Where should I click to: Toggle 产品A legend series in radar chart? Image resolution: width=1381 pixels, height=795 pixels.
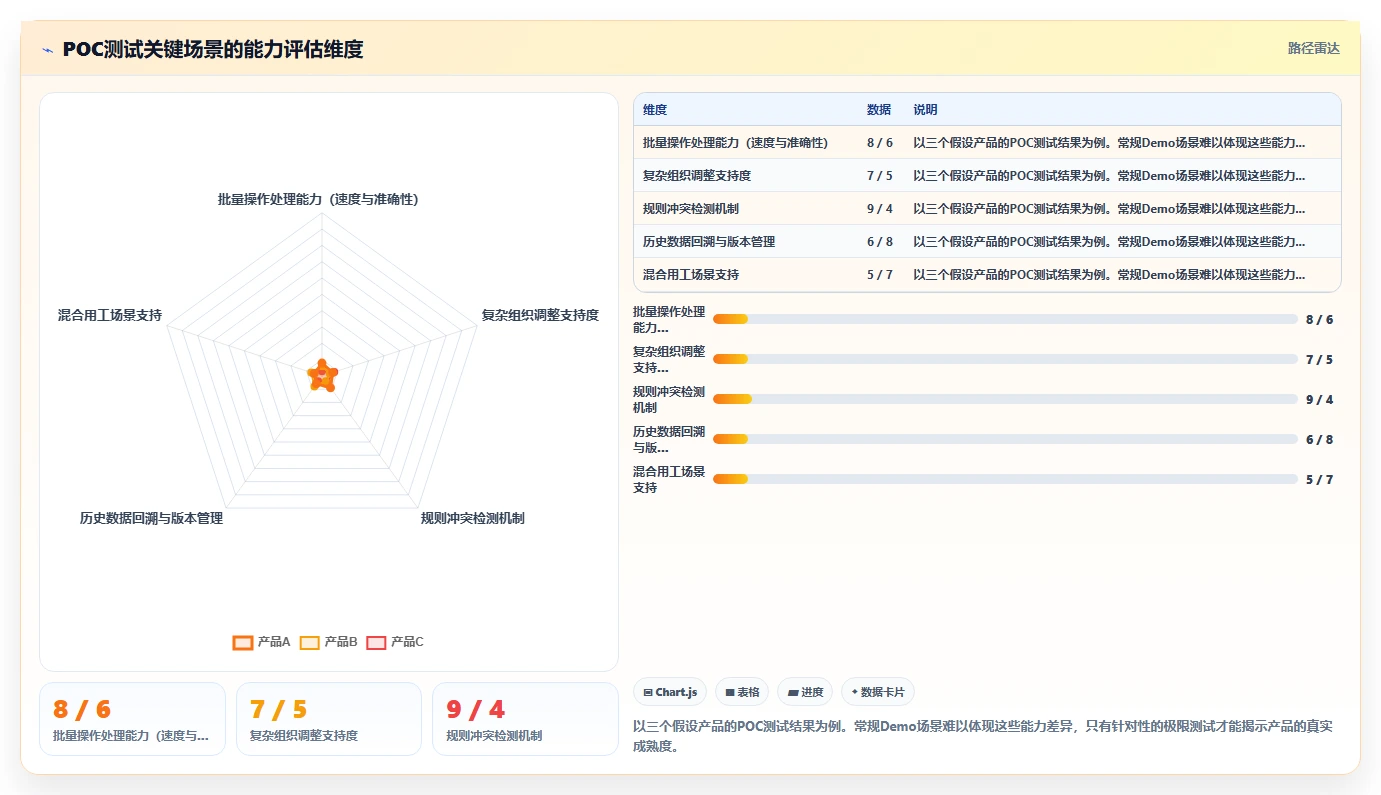point(261,642)
